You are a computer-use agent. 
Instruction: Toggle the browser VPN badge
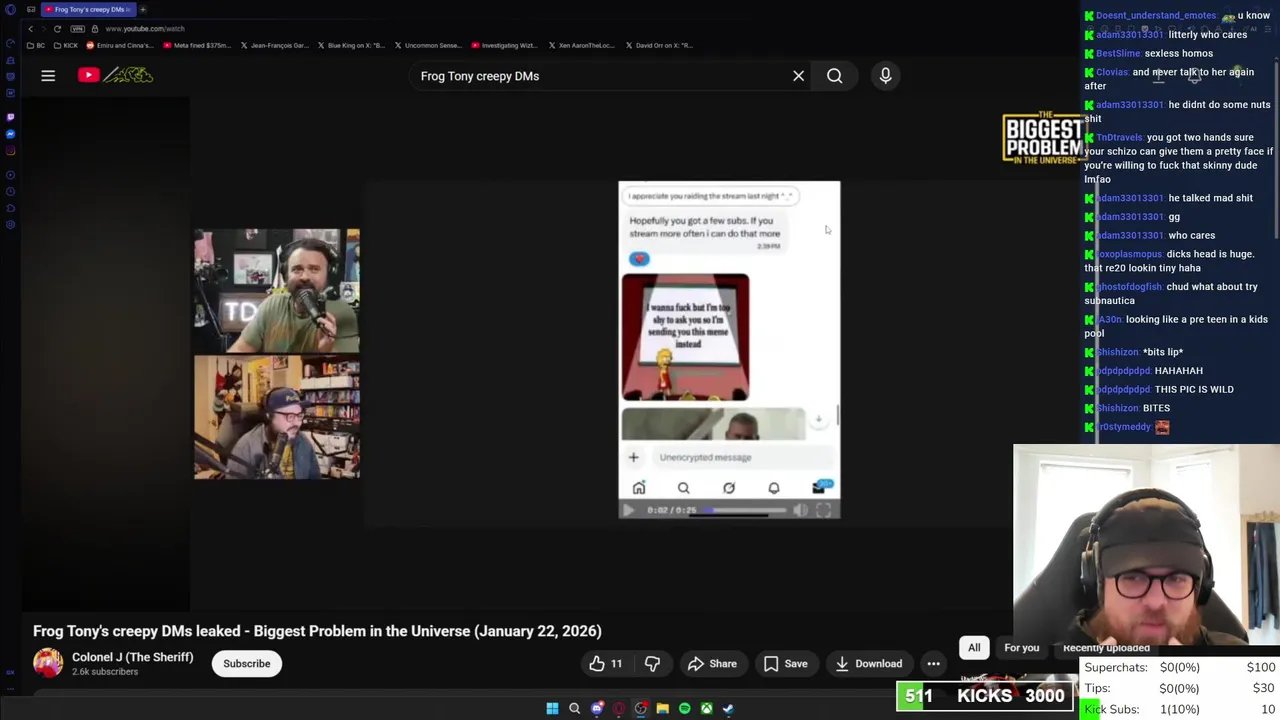coord(79,29)
